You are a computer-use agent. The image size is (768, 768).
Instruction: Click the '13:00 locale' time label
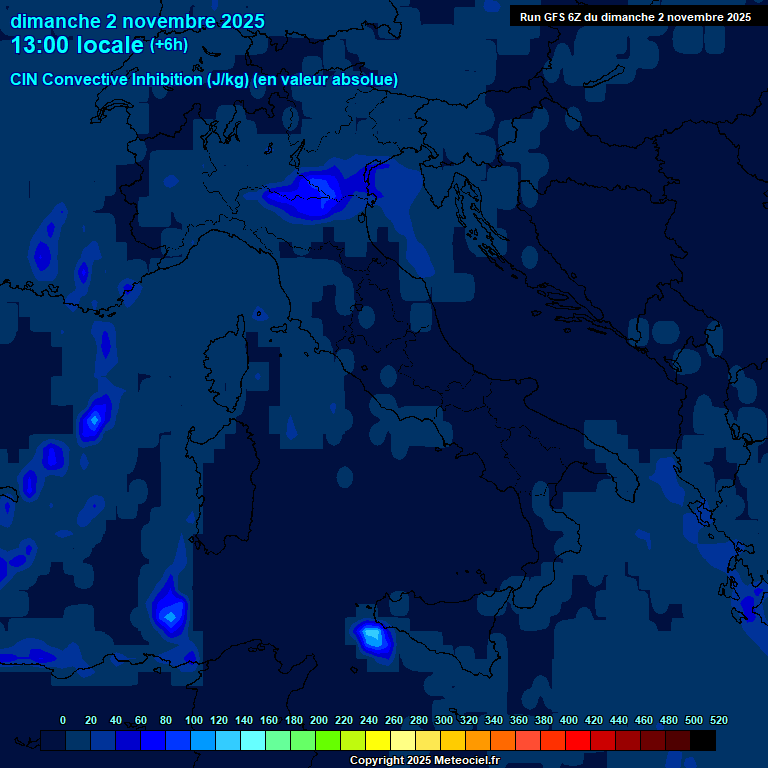point(77,45)
